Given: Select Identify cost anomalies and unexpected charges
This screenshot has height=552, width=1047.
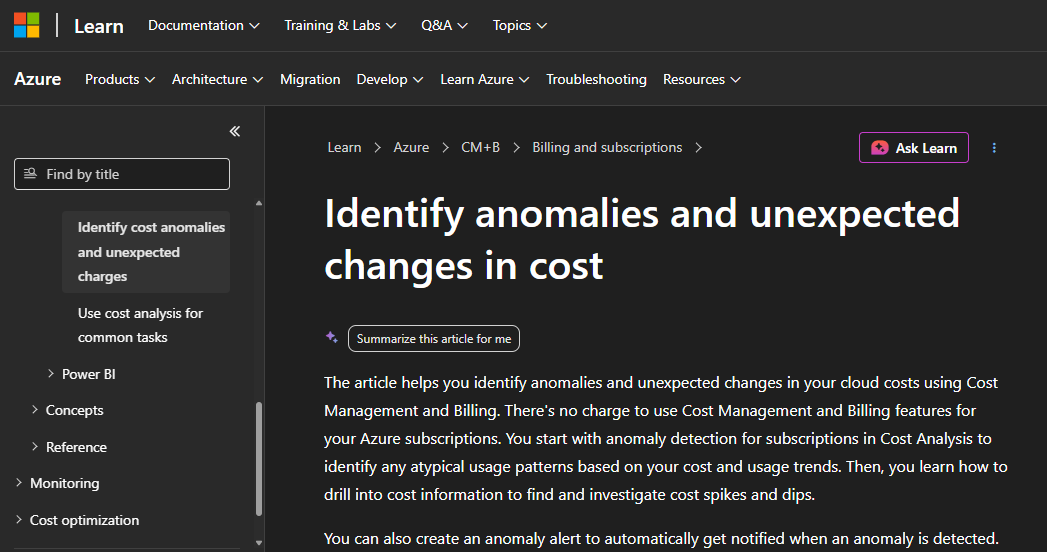Looking at the screenshot, I should pos(146,252).
